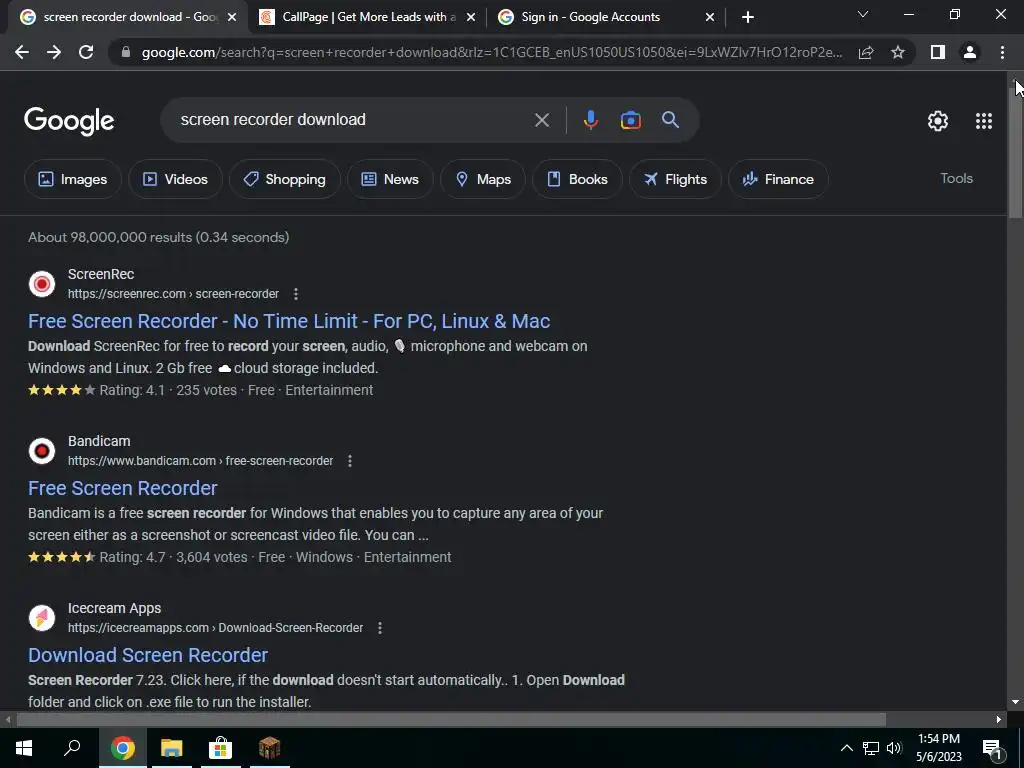Click the Bandicam site favicon
This screenshot has width=1024, height=768.
(42, 451)
